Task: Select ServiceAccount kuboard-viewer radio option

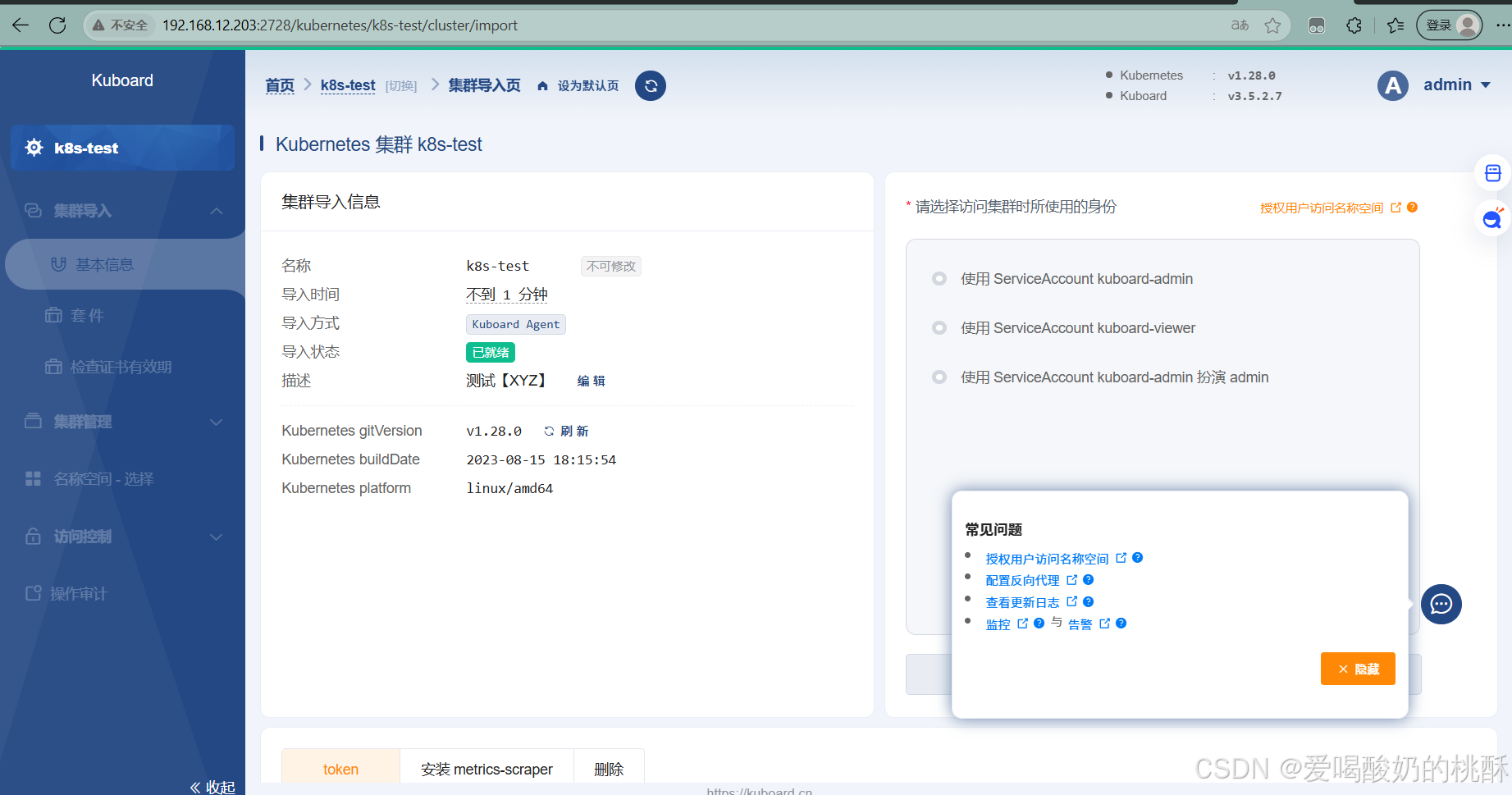Action: (939, 328)
